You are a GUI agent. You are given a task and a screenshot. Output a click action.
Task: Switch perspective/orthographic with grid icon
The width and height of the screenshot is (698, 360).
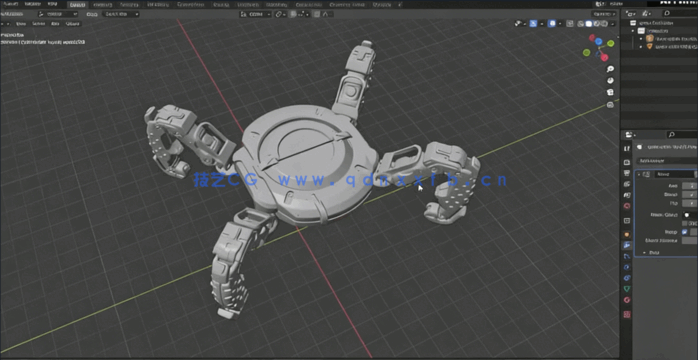pos(610,105)
